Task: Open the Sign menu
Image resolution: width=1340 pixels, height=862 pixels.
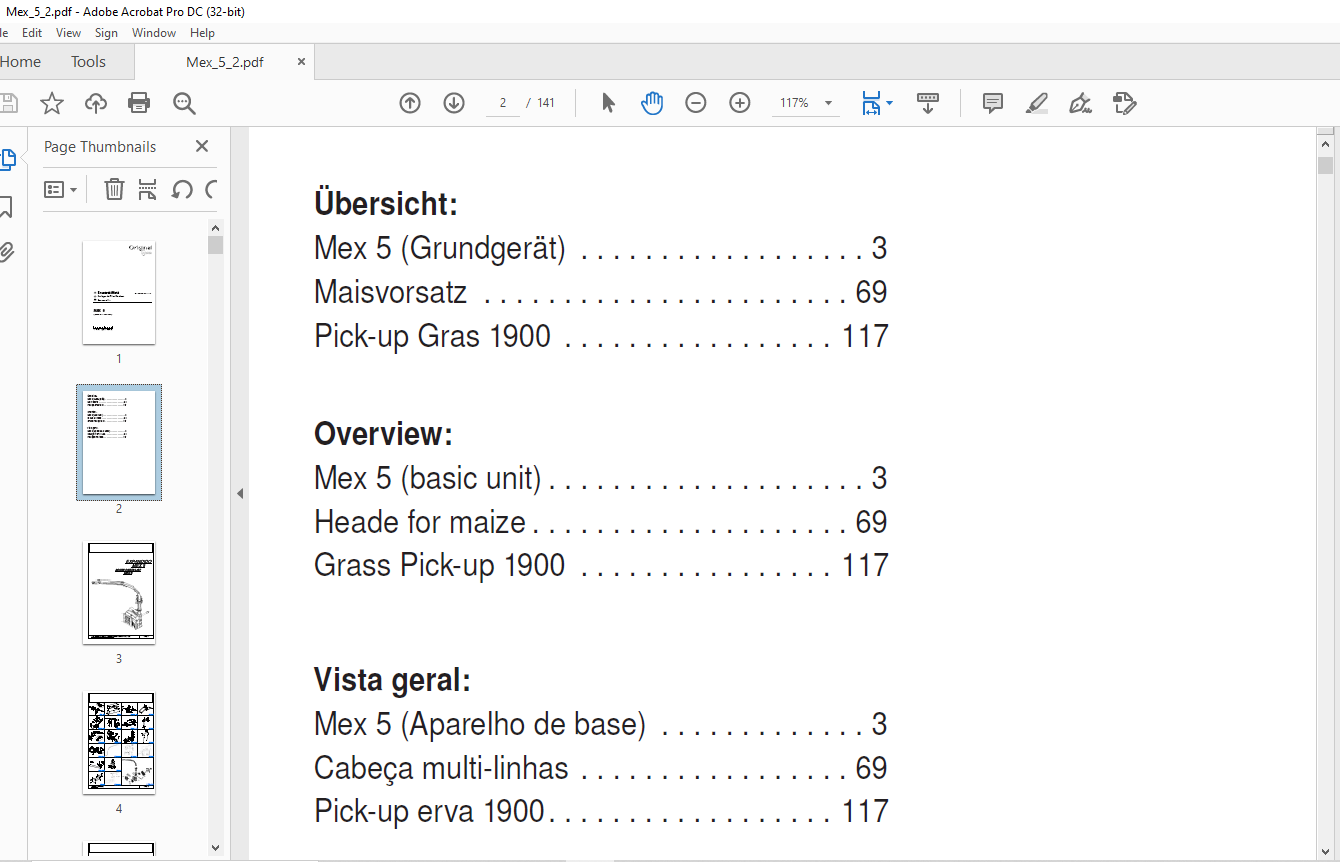Action: (106, 33)
